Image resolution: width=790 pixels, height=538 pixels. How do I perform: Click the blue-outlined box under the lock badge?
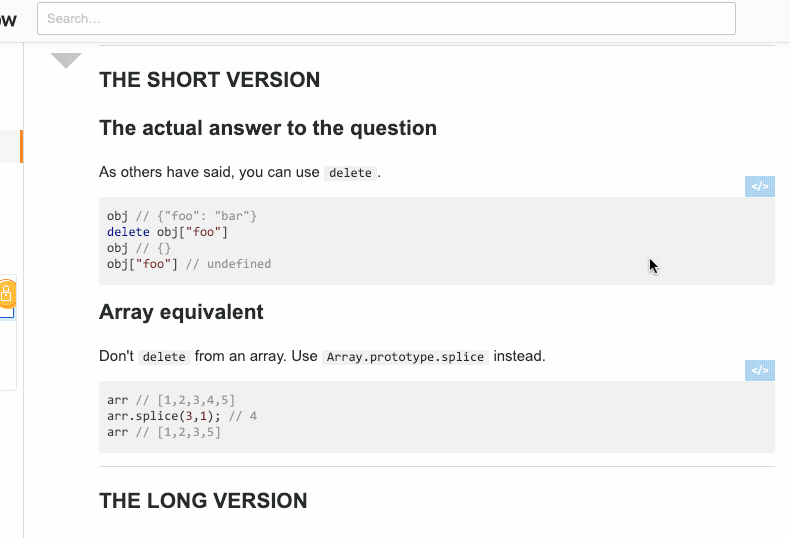(x=7, y=313)
